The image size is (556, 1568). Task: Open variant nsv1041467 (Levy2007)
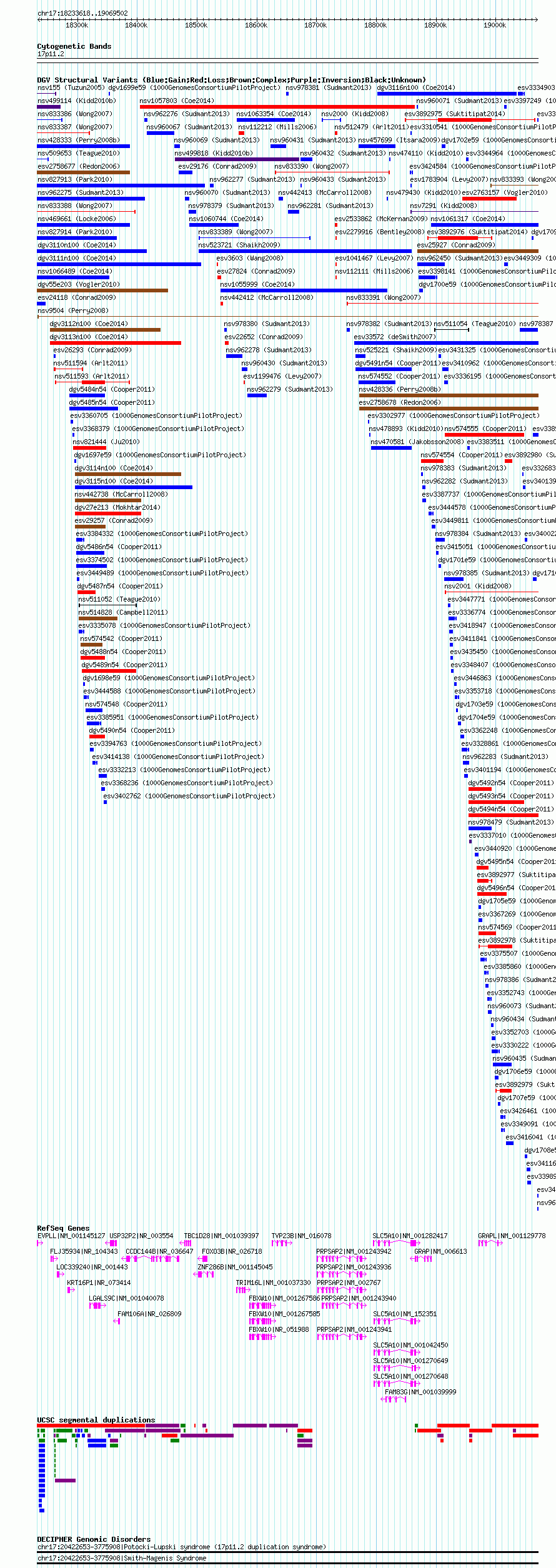(x=374, y=259)
